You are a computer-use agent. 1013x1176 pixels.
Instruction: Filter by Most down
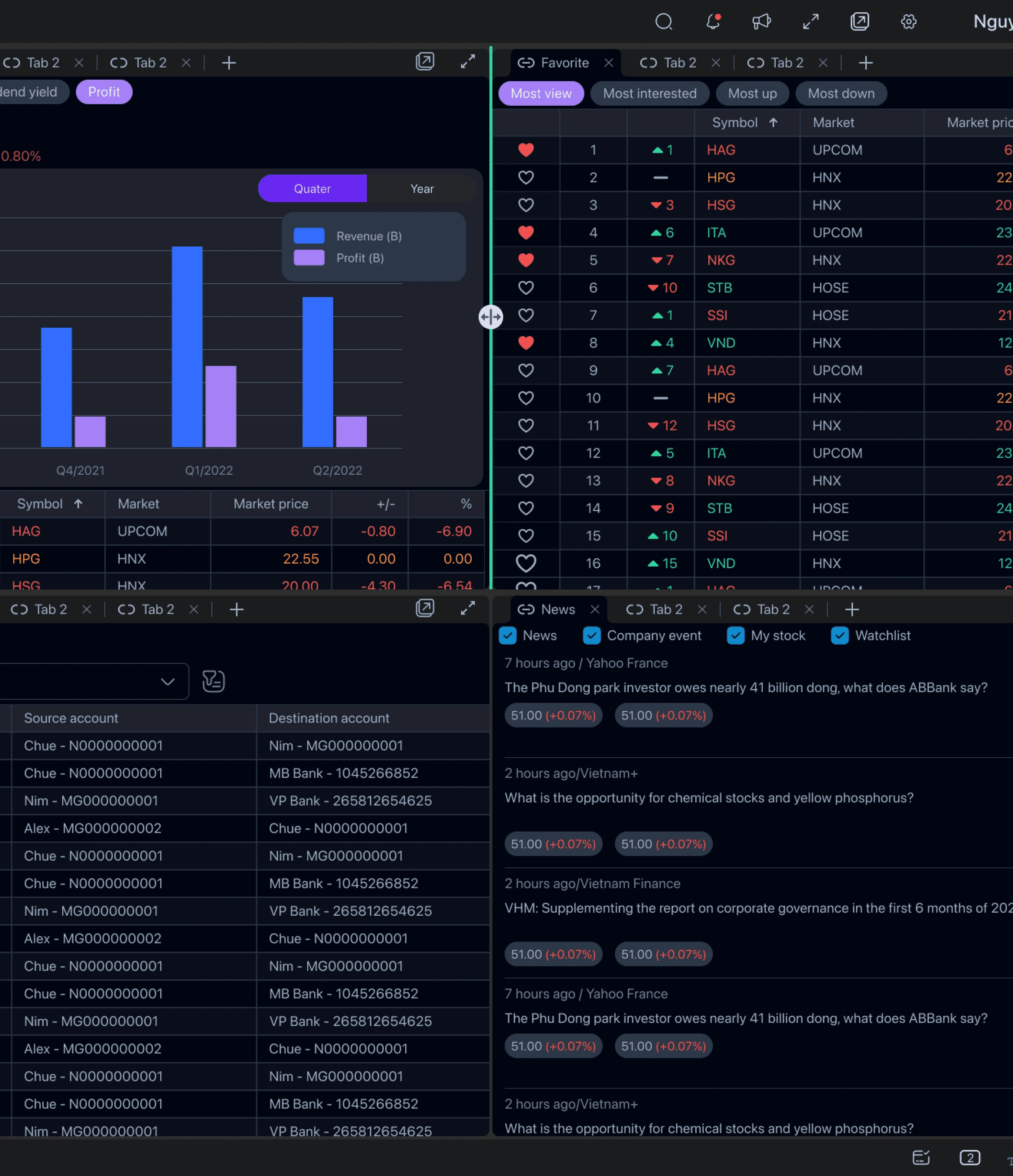click(x=840, y=94)
